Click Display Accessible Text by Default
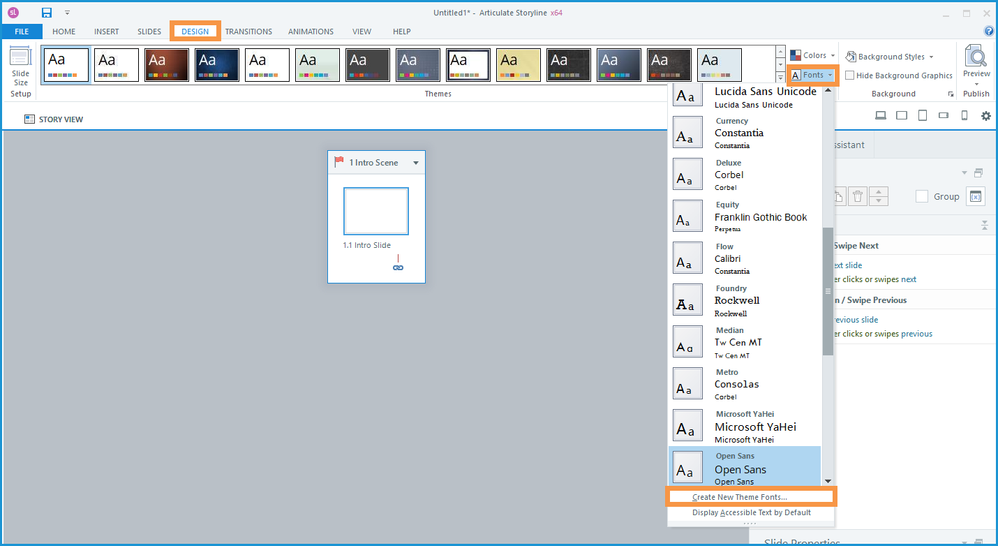Viewport: 998px width, 546px height. tap(751, 512)
